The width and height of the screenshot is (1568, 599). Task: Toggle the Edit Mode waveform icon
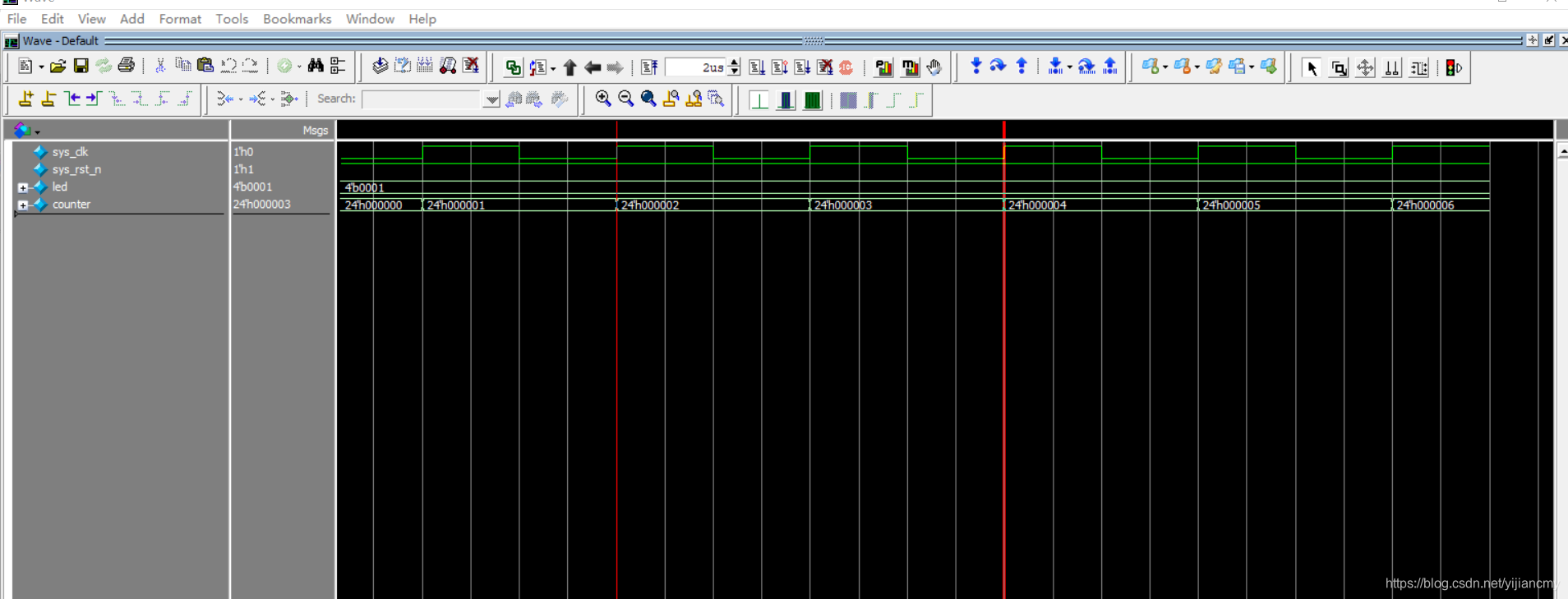1418,68
